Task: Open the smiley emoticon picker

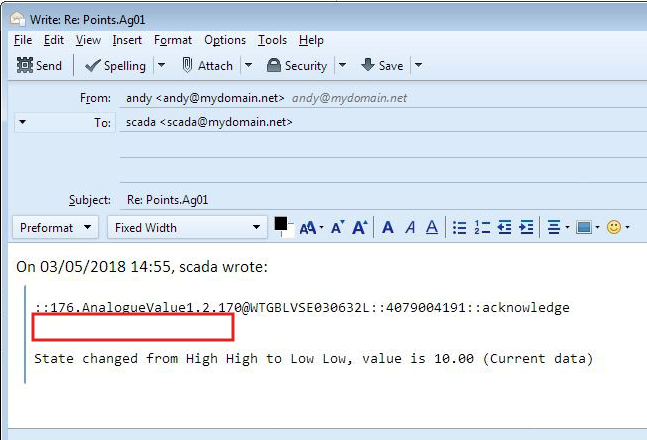Action: 613,228
